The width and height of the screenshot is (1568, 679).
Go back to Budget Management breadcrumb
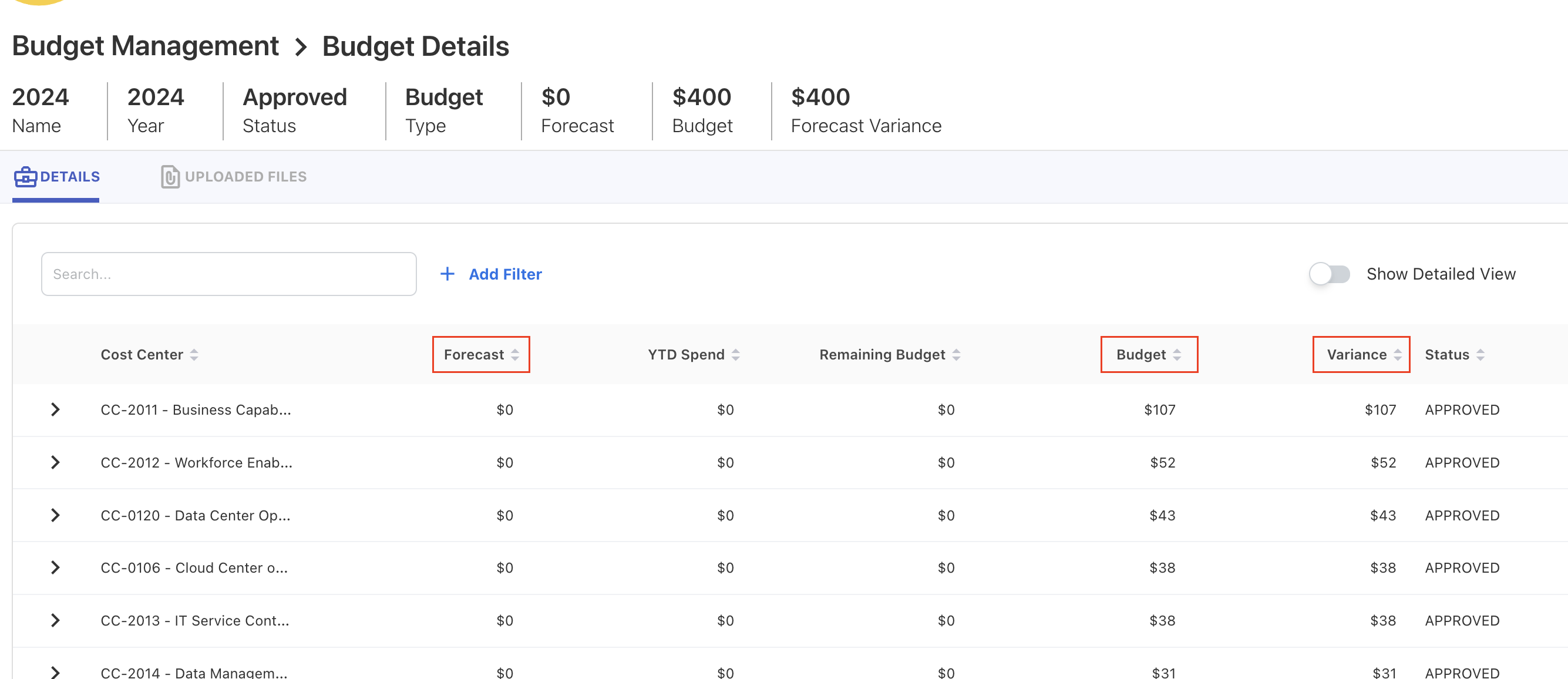(145, 46)
